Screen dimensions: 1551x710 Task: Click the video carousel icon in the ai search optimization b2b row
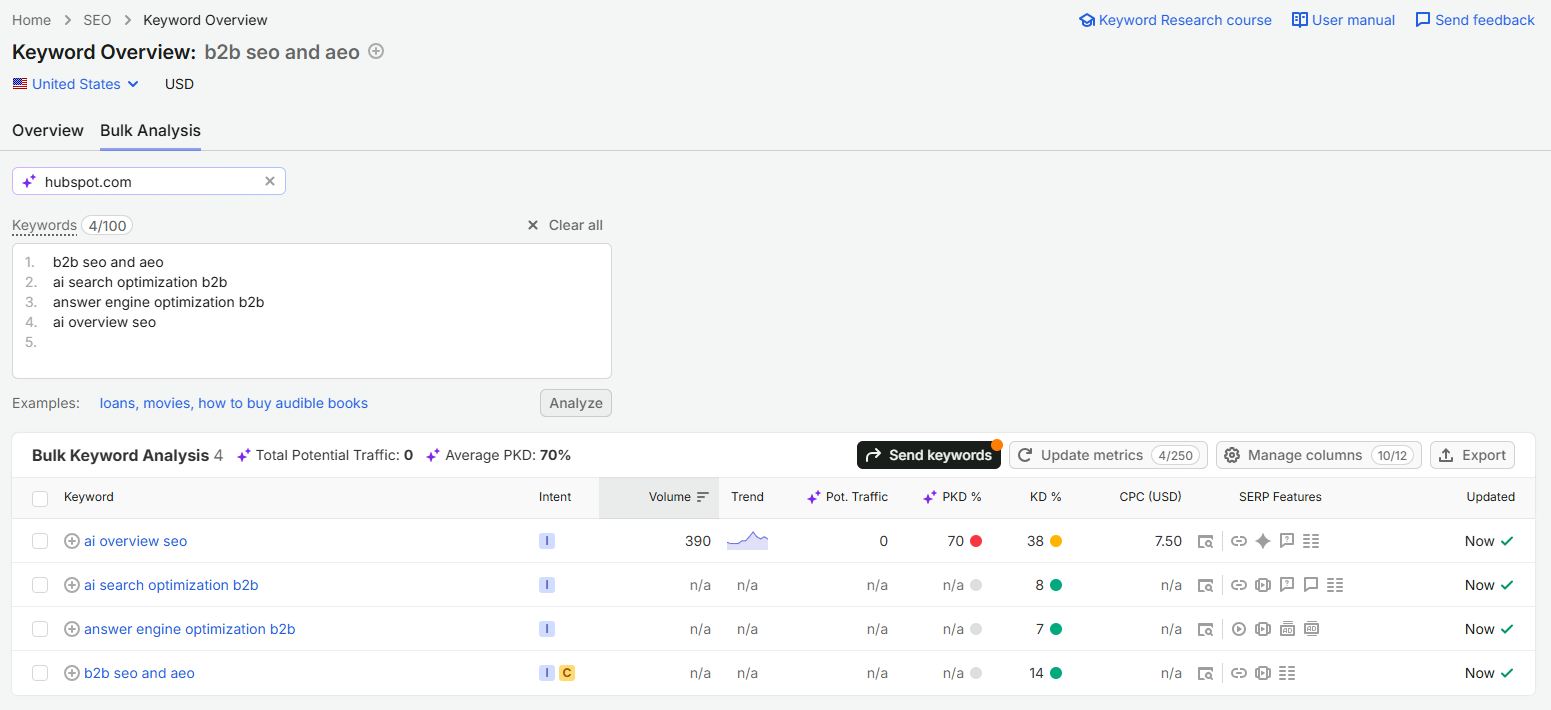pos(1263,585)
